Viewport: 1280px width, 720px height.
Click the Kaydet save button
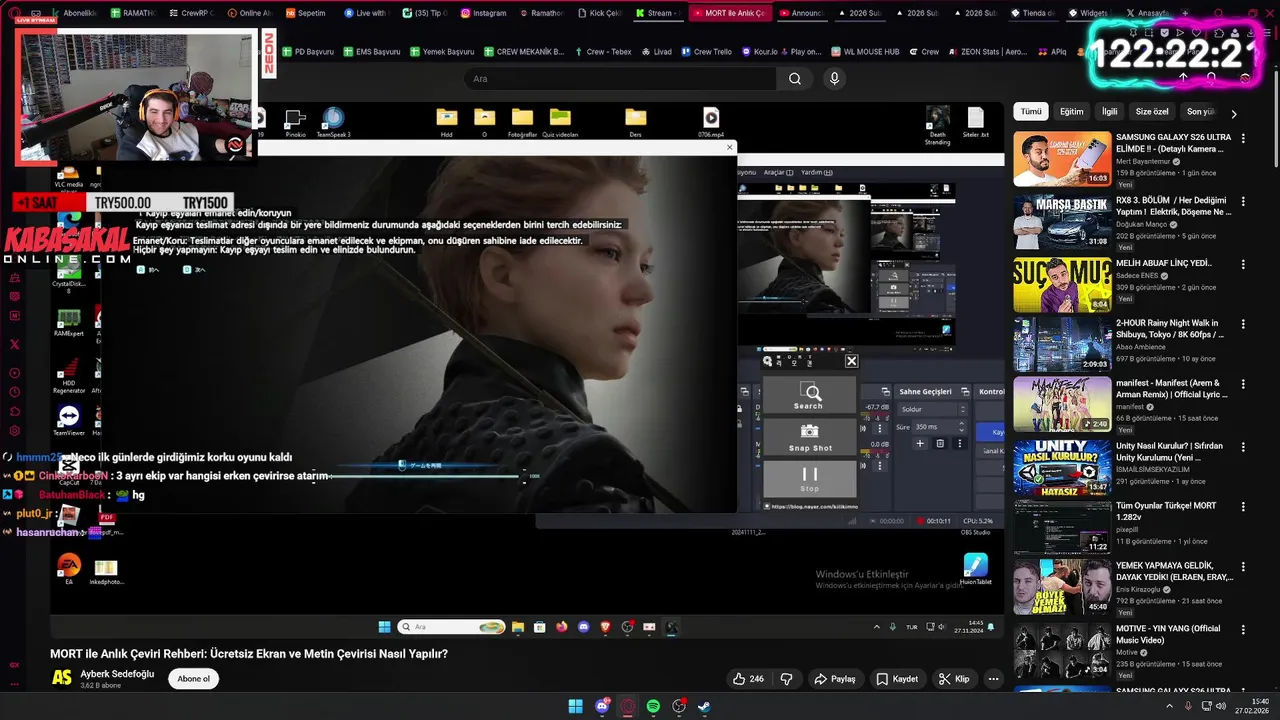(897, 679)
